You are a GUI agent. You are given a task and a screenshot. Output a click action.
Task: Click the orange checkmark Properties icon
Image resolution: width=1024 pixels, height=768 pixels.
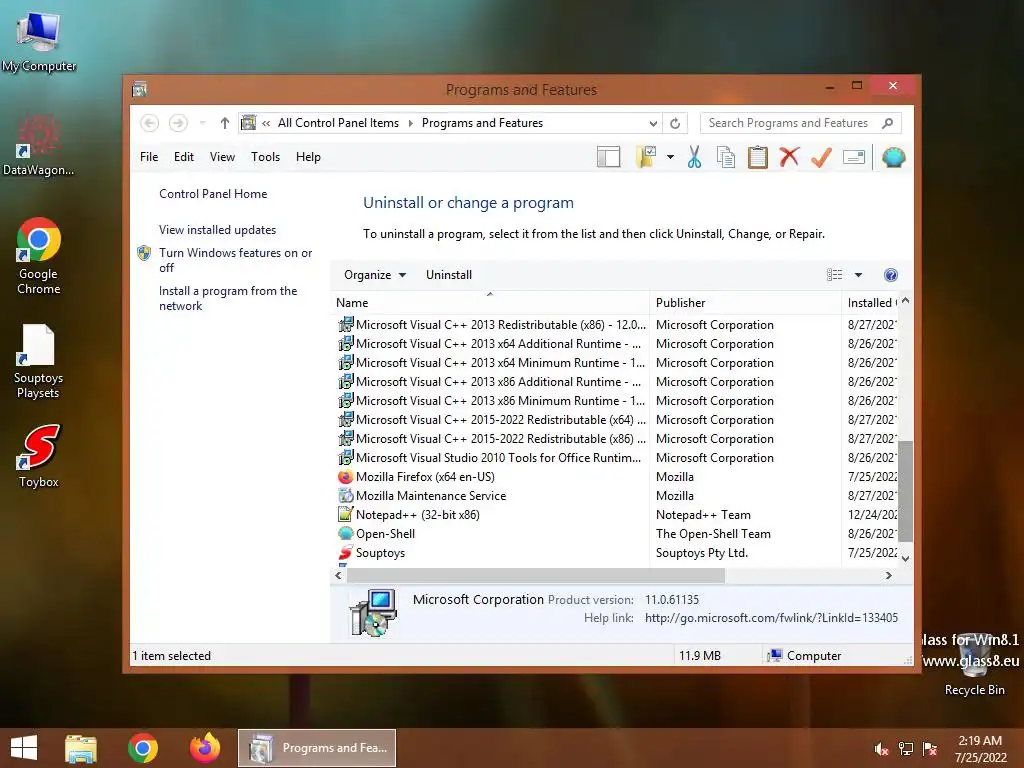[x=821, y=157]
